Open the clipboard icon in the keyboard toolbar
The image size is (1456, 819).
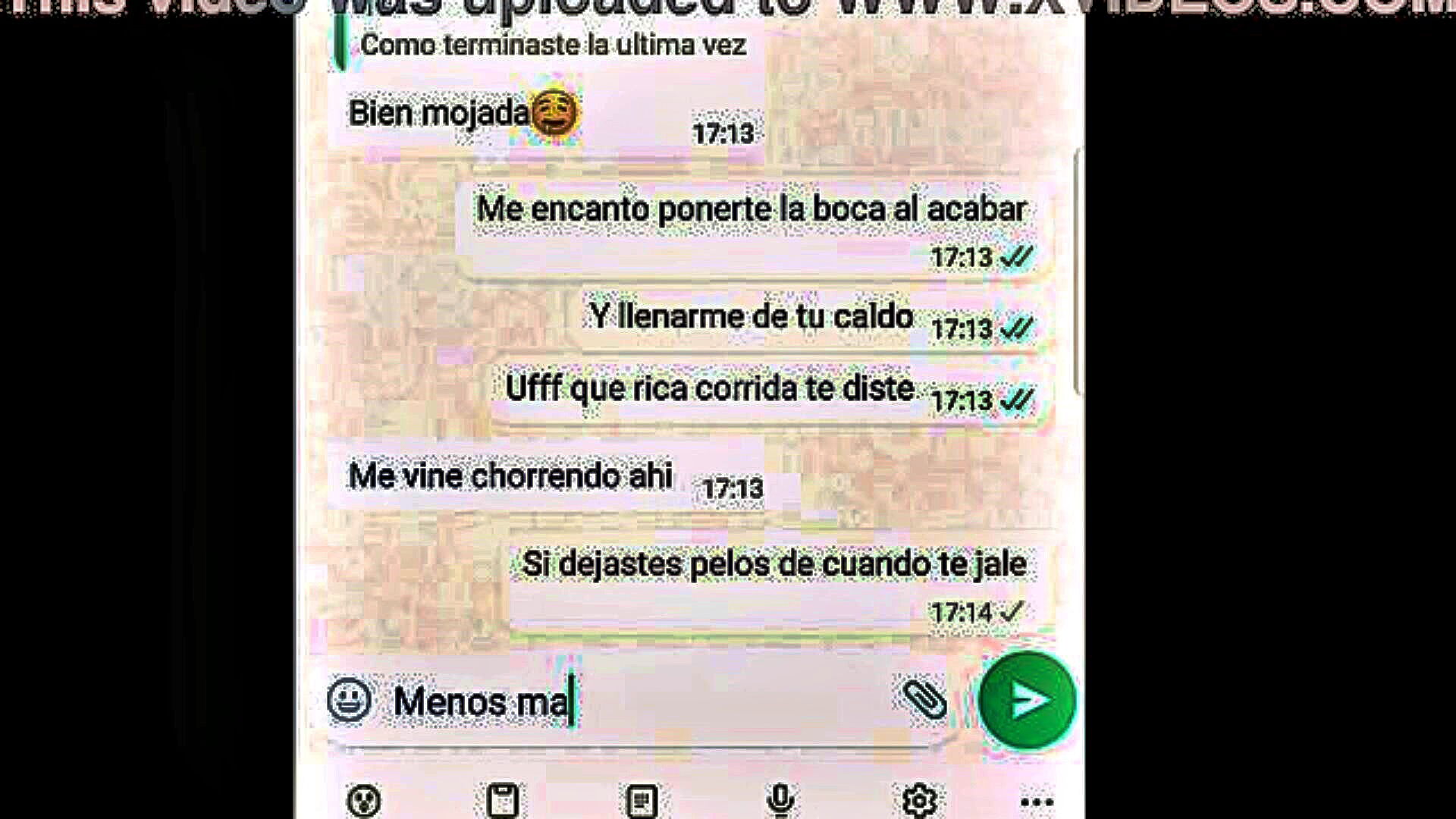[x=503, y=800]
